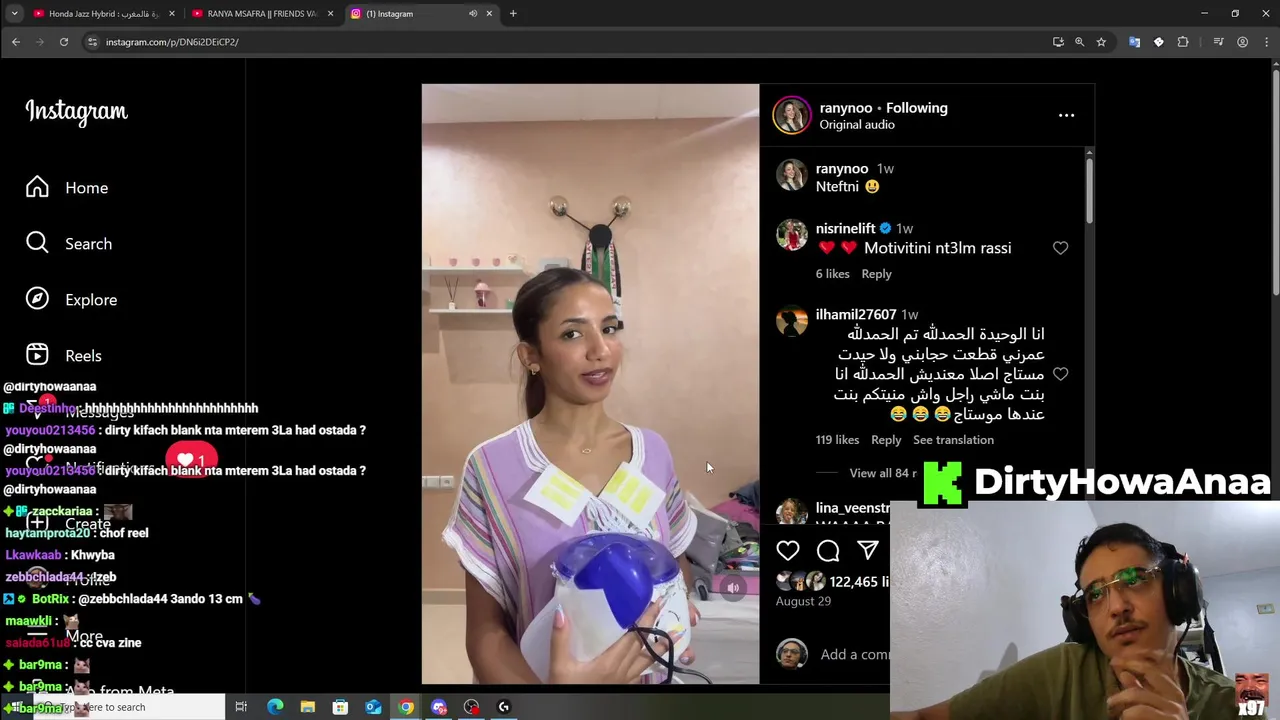Open Microsoft Store from taskbar
The height and width of the screenshot is (720, 1280).
(x=340, y=707)
